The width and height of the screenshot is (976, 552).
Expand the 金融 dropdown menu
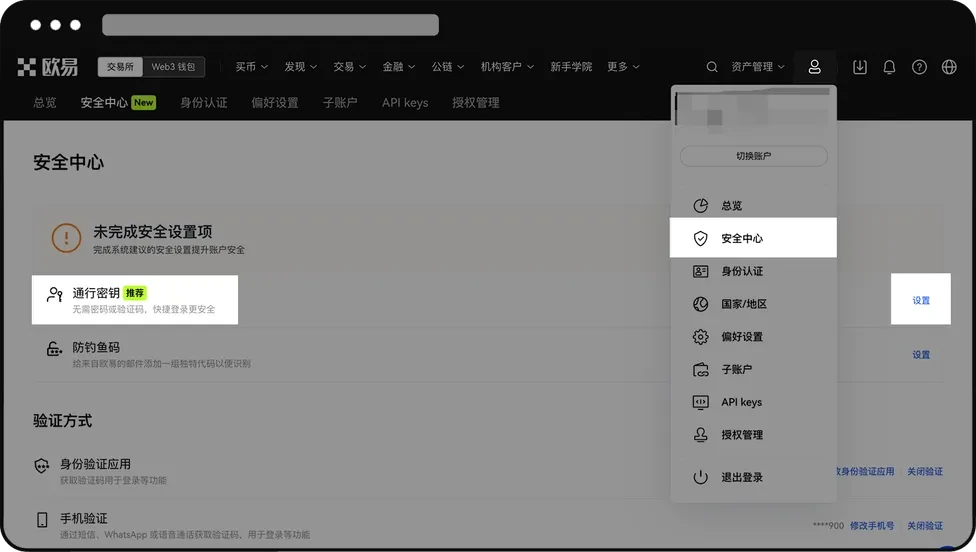point(398,67)
